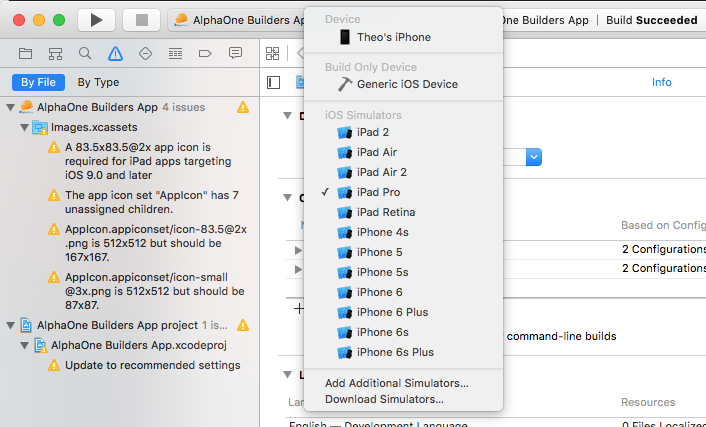The image size is (706, 427).
Task: Select the iPhone 6s simulator
Action: (403, 332)
